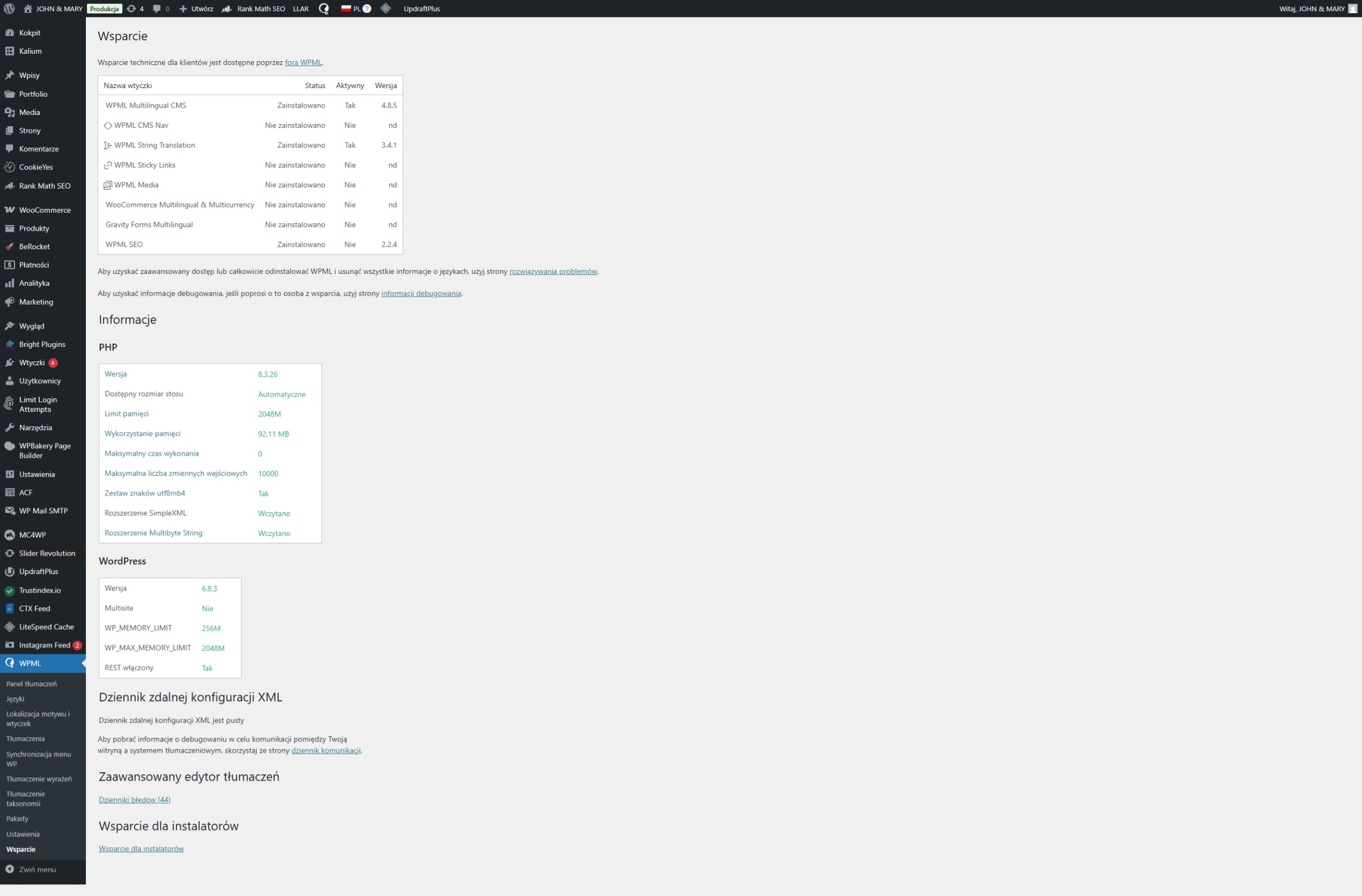
Task: Open the Utwórz new content menu
Action: click(x=196, y=8)
